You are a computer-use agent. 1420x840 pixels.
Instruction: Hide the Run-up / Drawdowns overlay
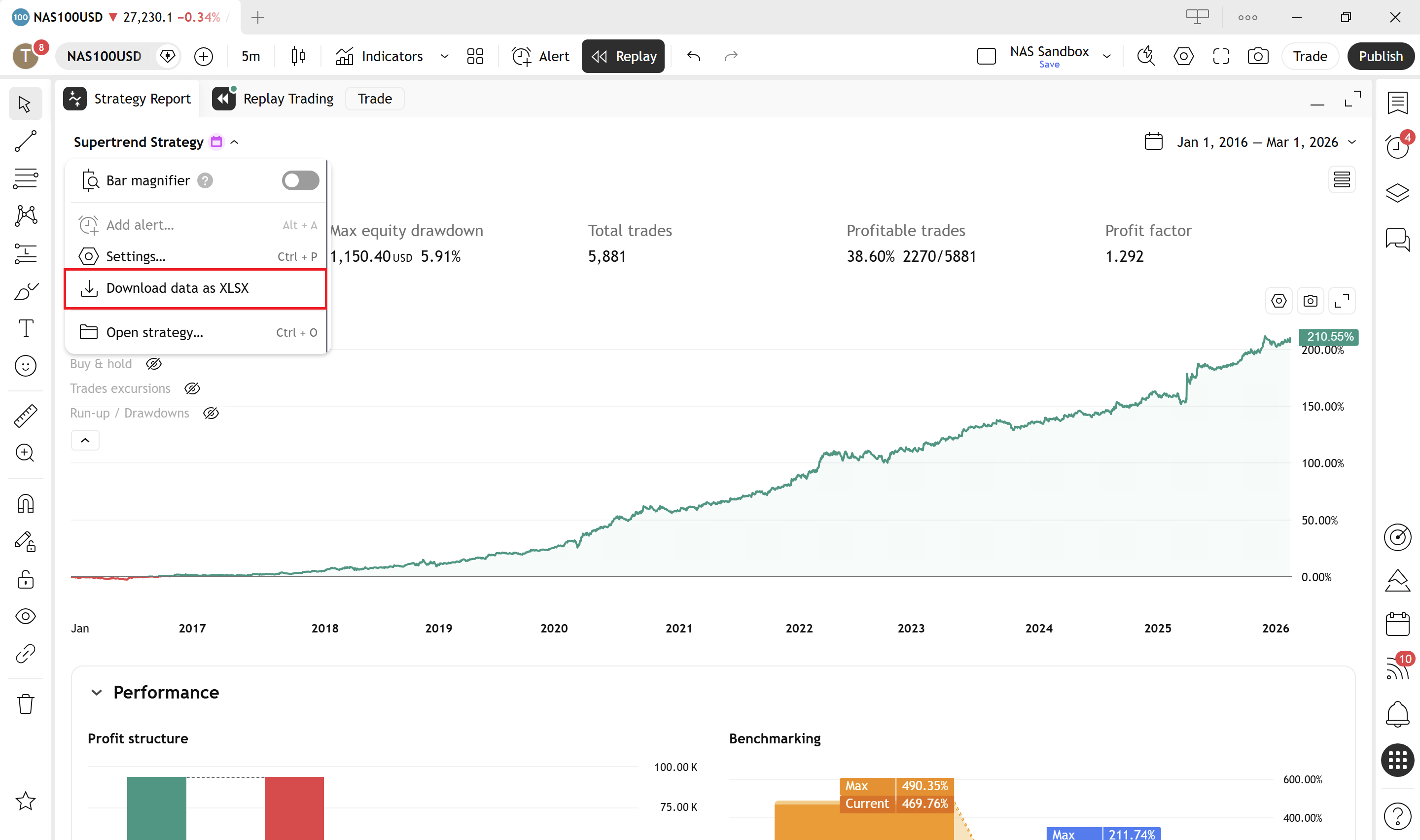[211, 413]
